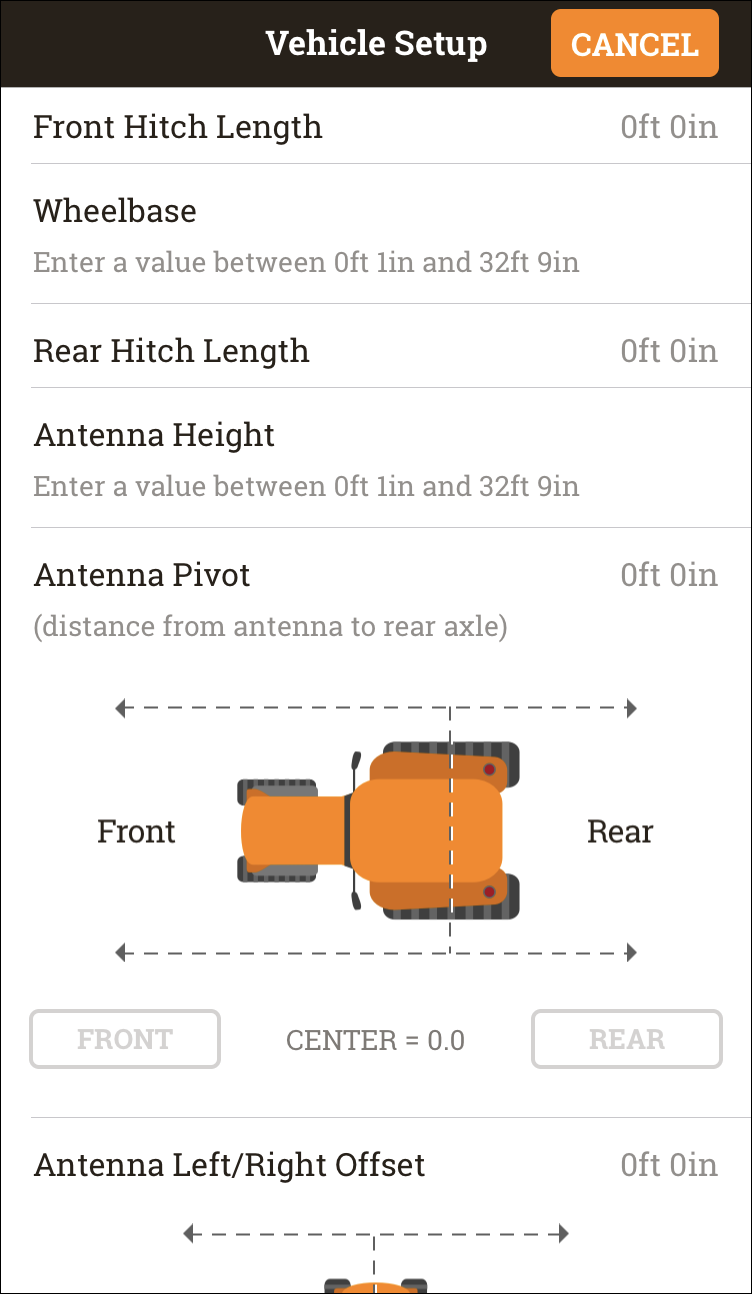Screen dimensions: 752x1294
Task: Click the vertical dashed rear axle line
Action: 450,831
